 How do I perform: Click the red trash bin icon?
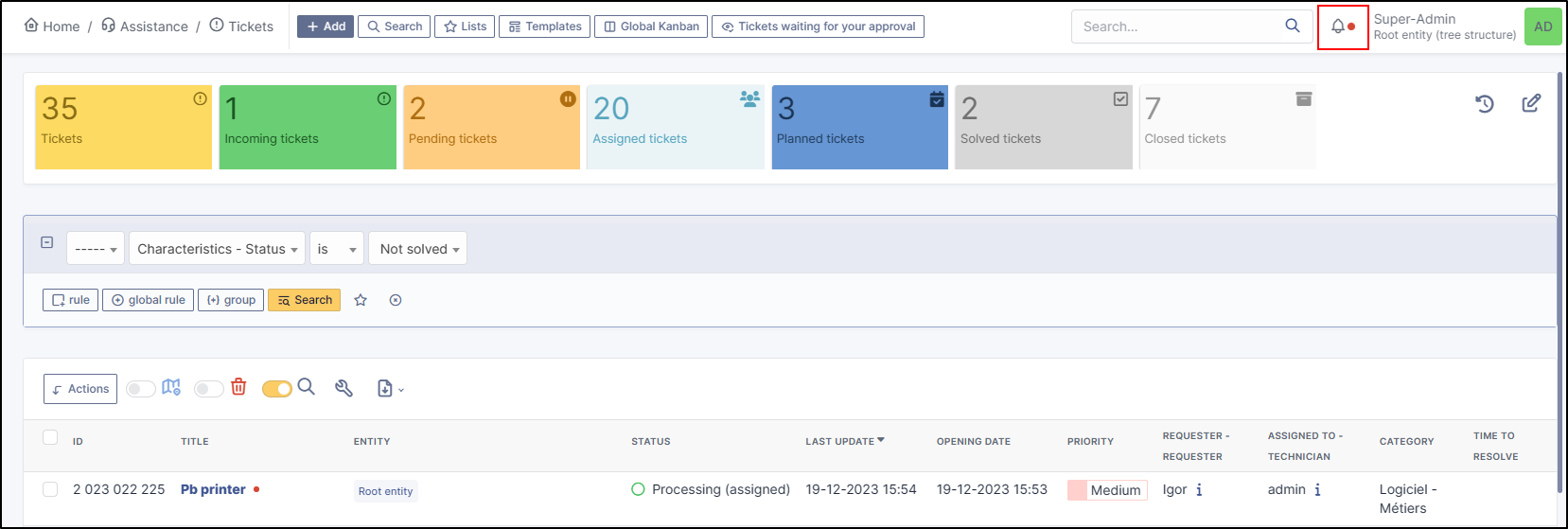pos(238,387)
